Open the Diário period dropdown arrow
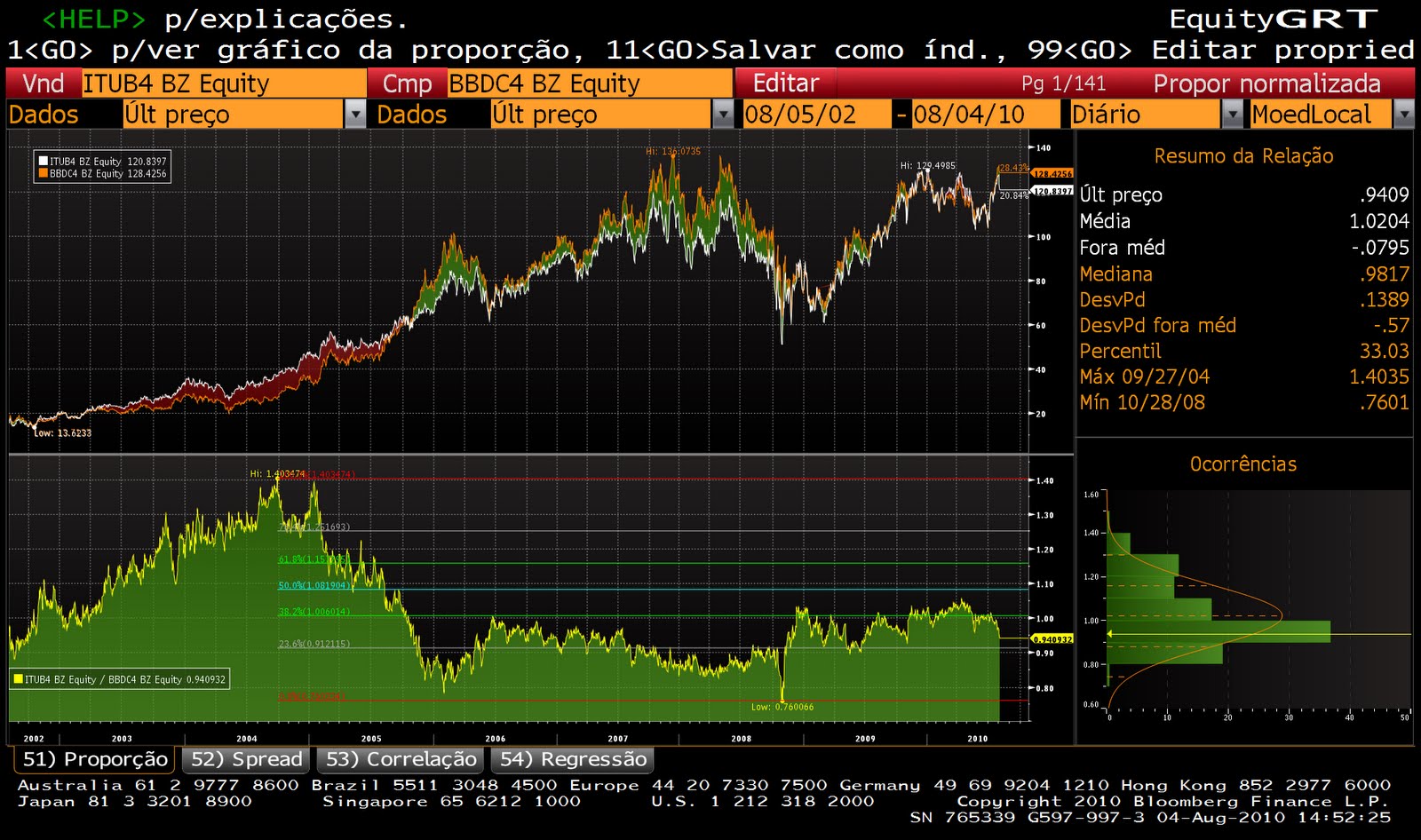The image size is (1421, 840). click(1232, 115)
